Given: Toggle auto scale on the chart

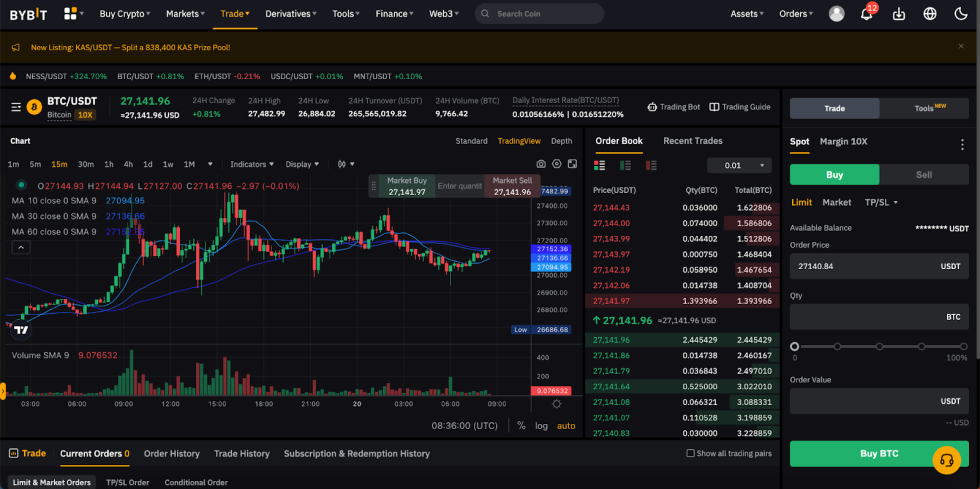Looking at the screenshot, I should [x=566, y=425].
